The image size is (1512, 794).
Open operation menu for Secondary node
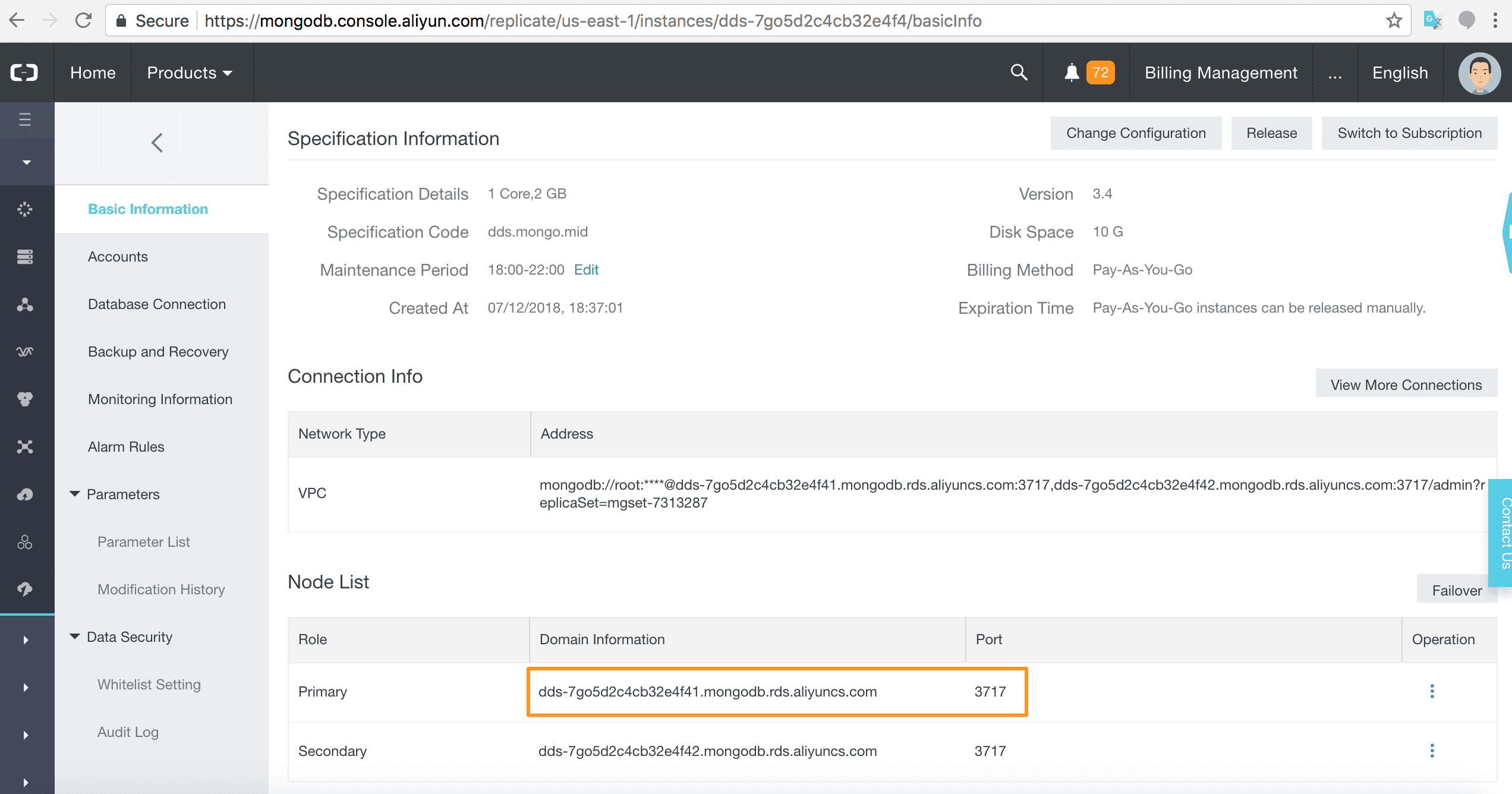[1432, 751]
